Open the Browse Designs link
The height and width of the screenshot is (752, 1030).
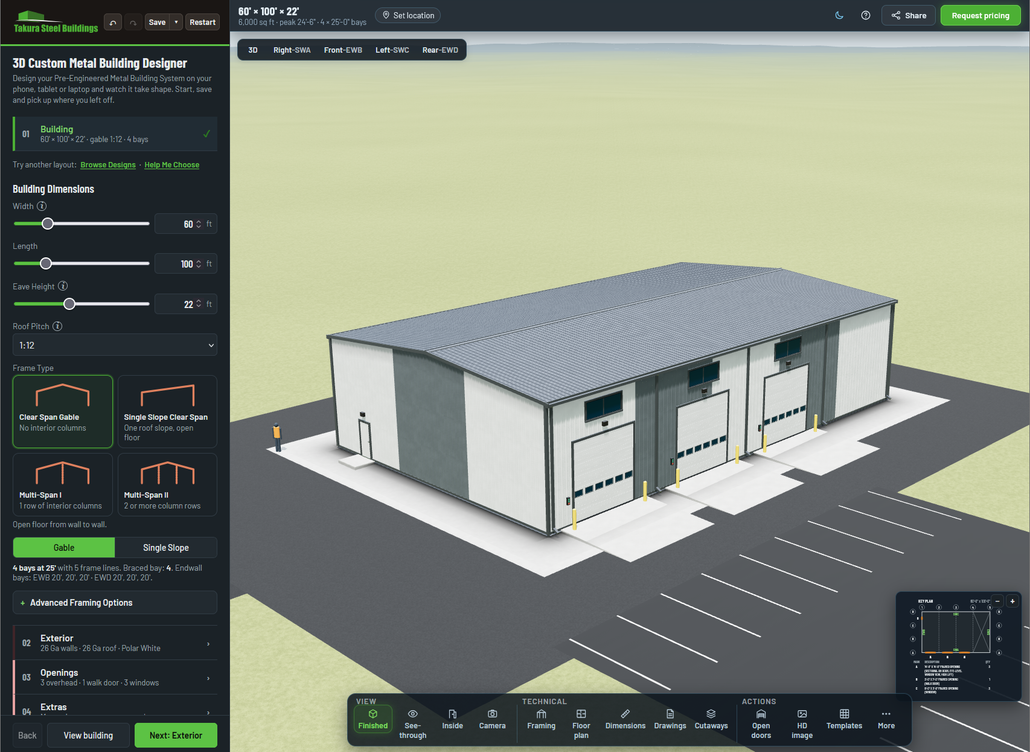click(x=108, y=165)
